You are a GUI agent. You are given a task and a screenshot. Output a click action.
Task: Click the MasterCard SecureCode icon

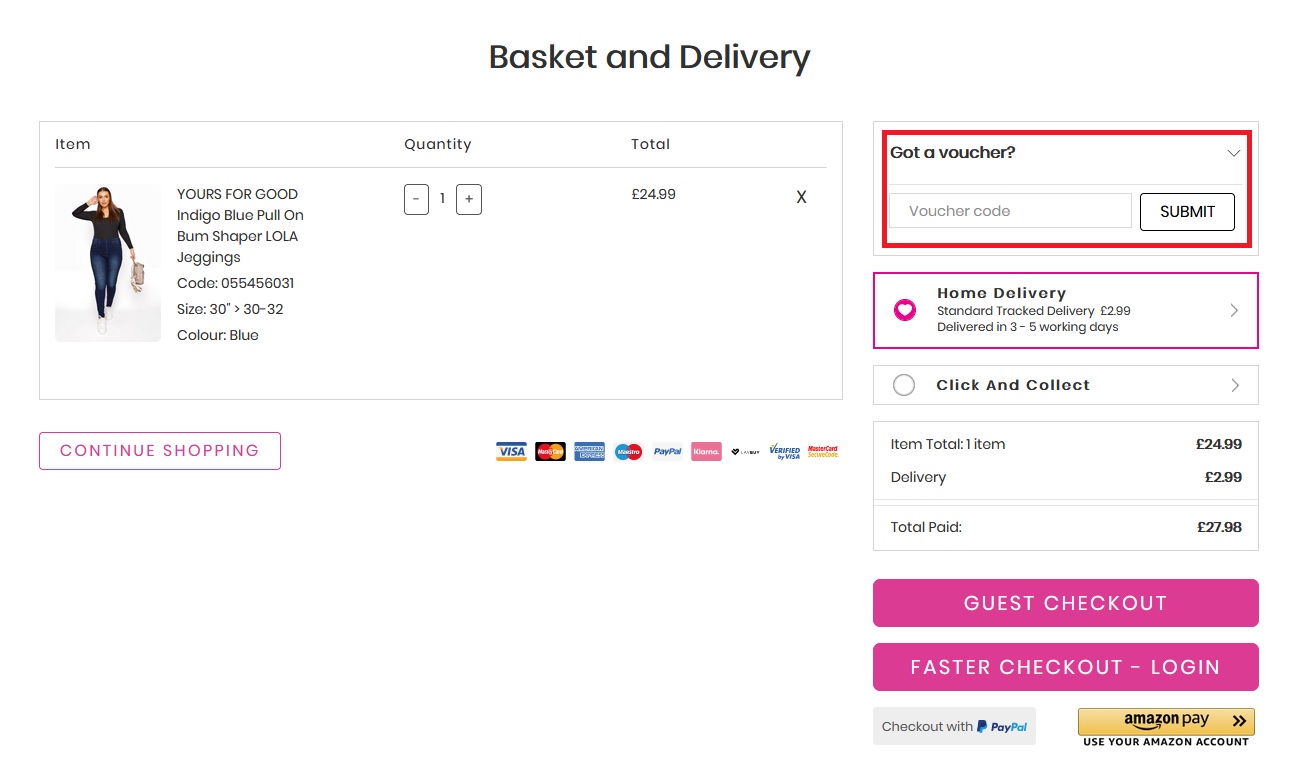click(x=823, y=452)
